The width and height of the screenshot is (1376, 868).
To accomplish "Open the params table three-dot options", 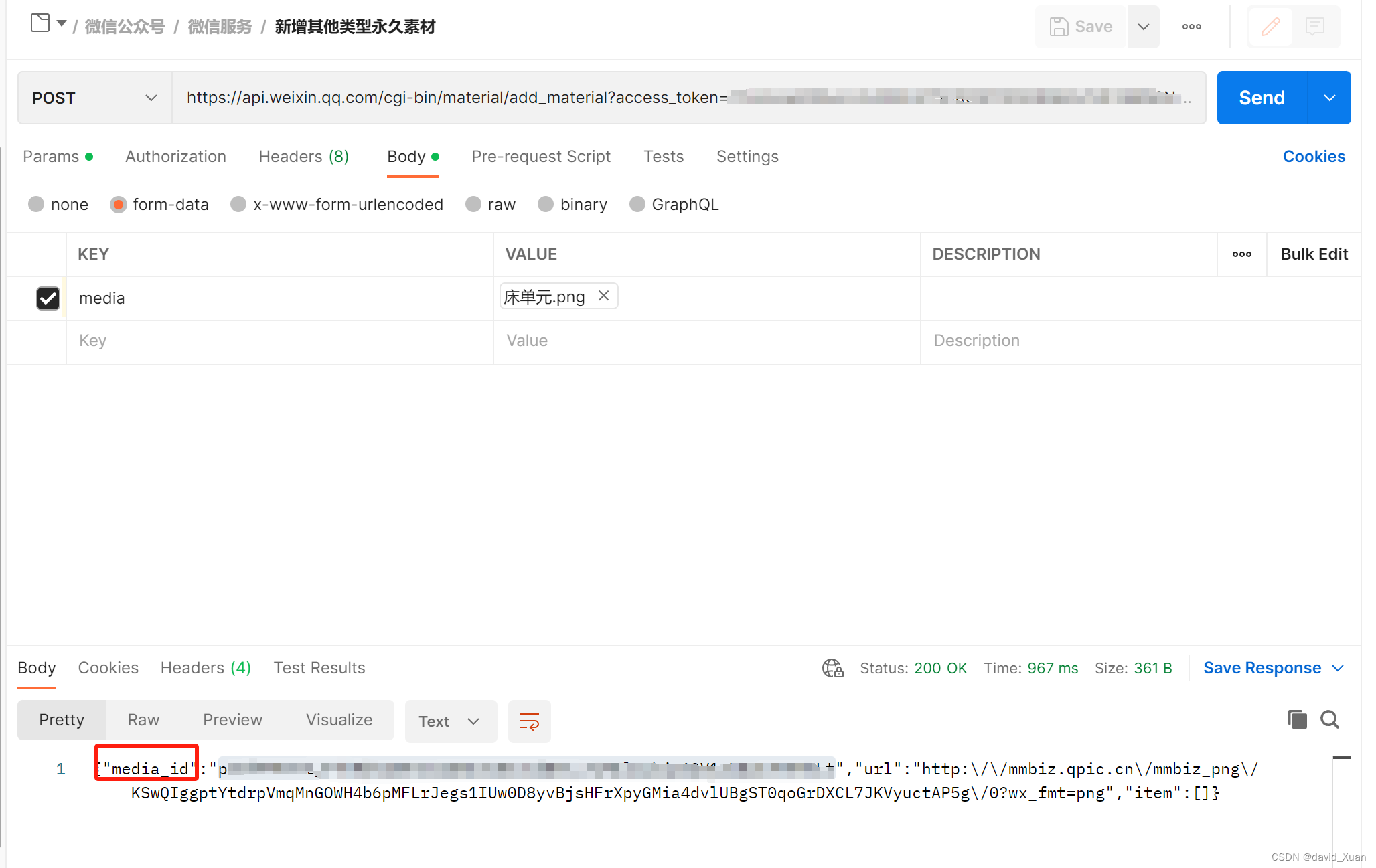I will pos(1241,254).
